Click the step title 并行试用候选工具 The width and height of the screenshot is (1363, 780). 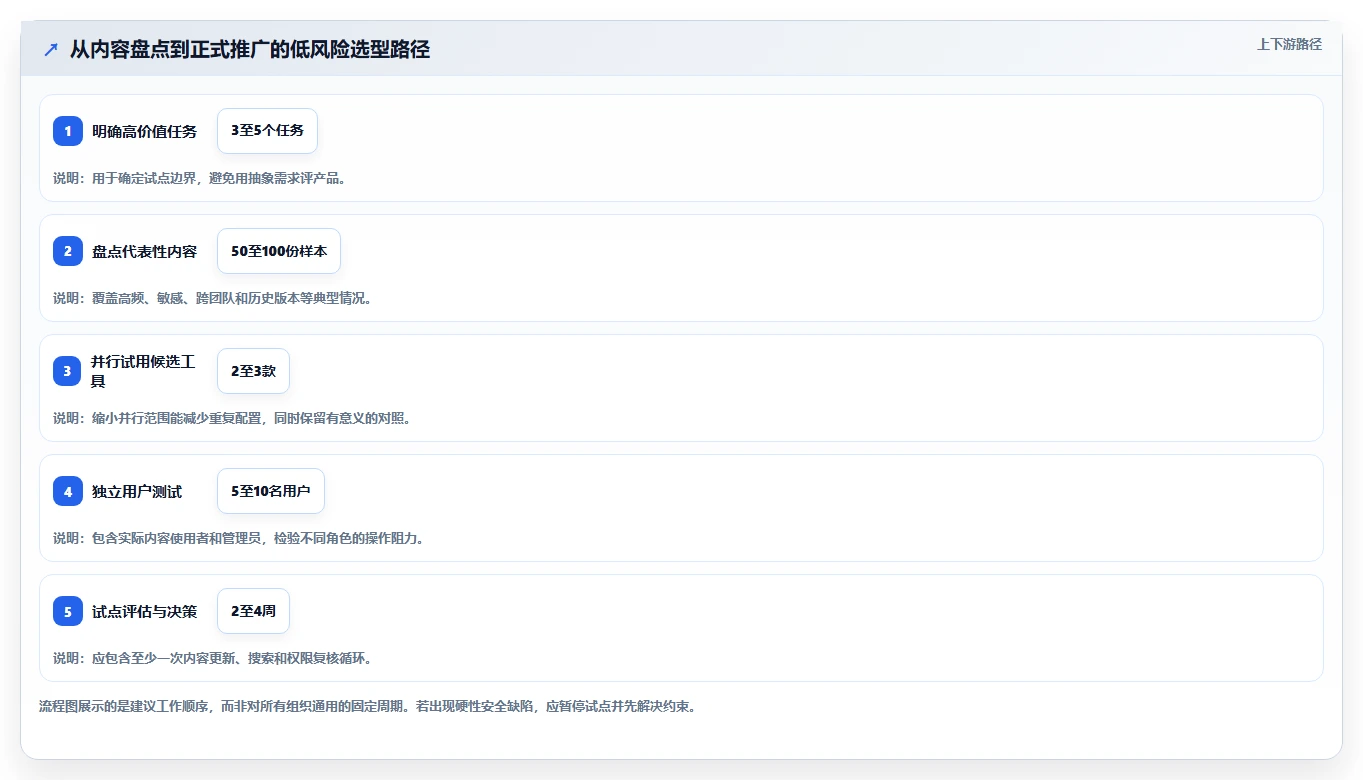click(x=145, y=371)
